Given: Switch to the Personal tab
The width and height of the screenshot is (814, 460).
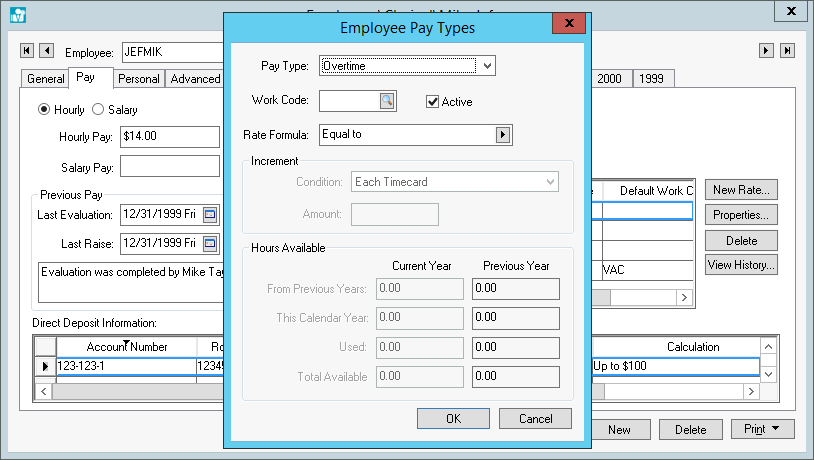Looking at the screenshot, I should click(x=138, y=79).
